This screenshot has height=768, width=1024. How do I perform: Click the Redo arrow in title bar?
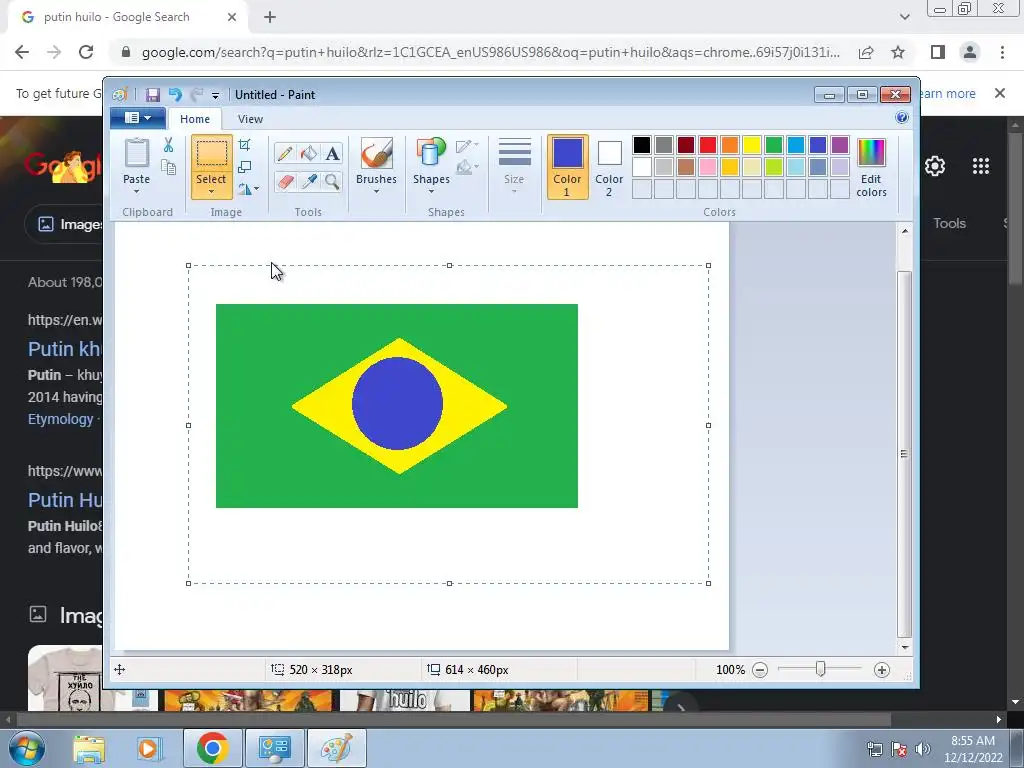[197, 95]
